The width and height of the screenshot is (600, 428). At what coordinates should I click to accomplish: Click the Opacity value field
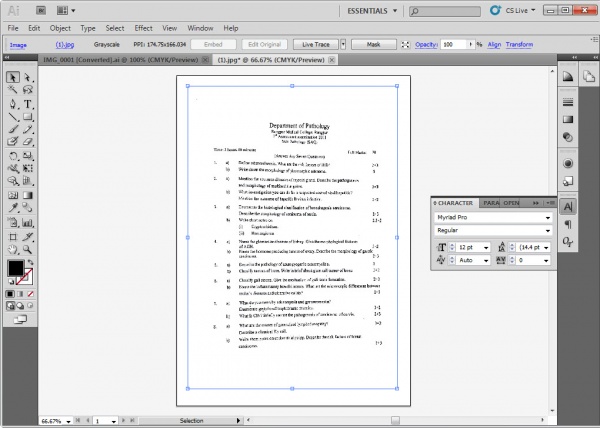tap(450, 45)
